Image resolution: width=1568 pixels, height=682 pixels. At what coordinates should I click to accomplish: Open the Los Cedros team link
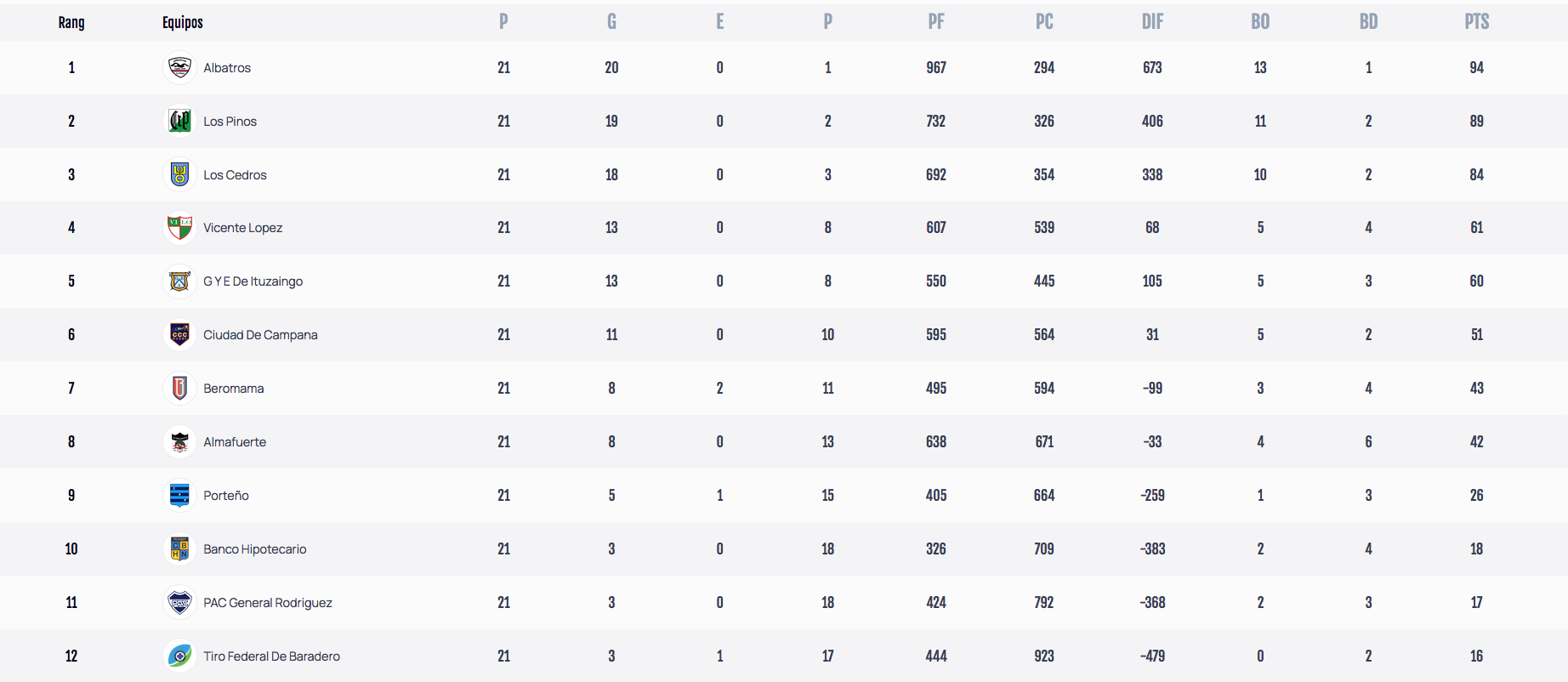(x=235, y=175)
